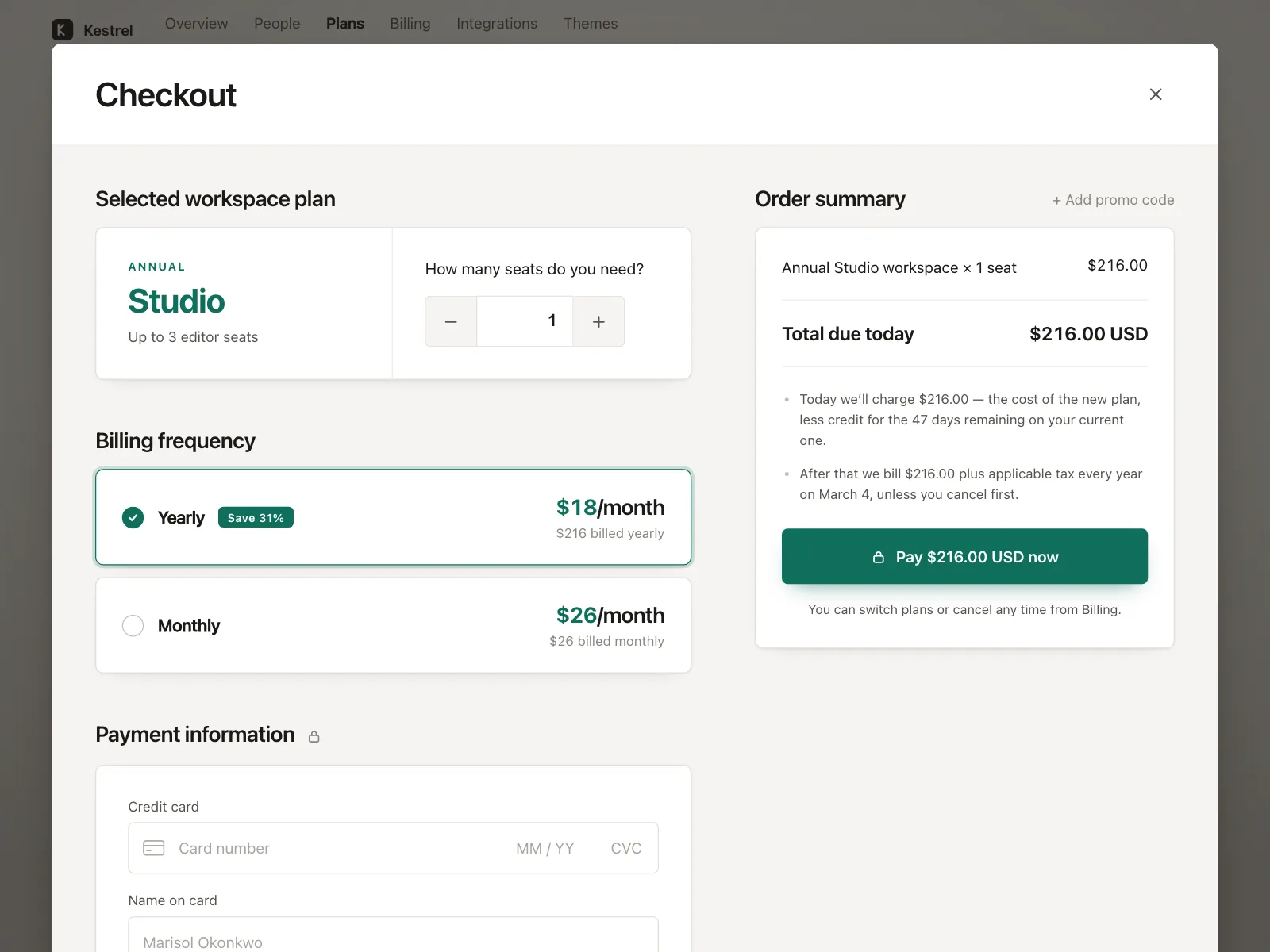Select the Monthly billing option
The height and width of the screenshot is (952, 1270).
(x=394, y=625)
